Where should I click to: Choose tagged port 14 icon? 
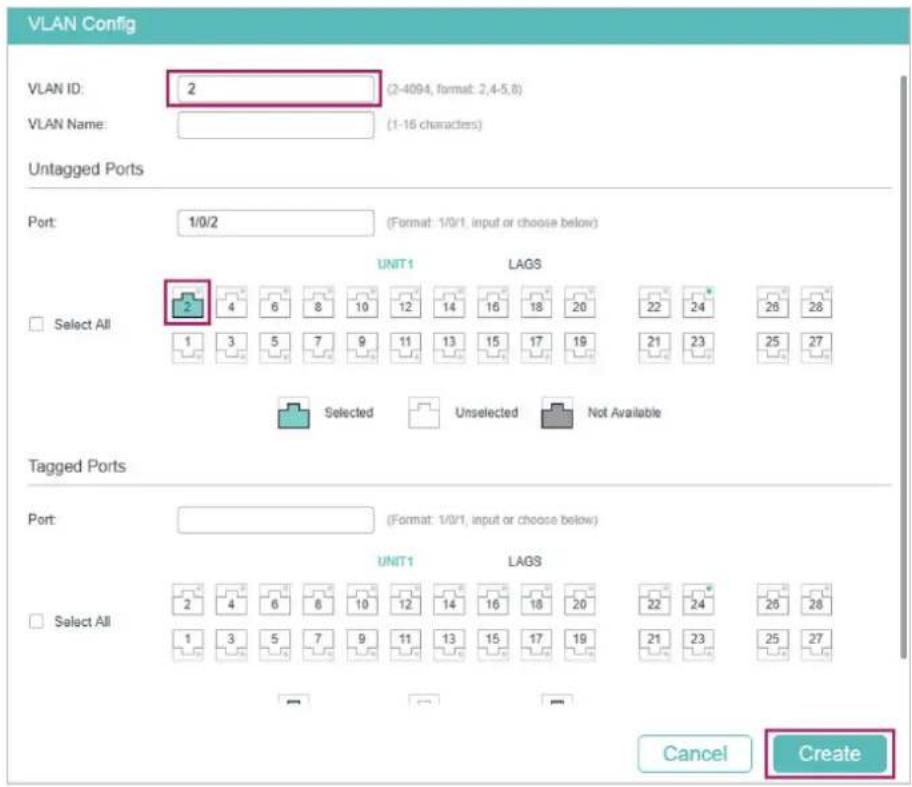[449, 600]
